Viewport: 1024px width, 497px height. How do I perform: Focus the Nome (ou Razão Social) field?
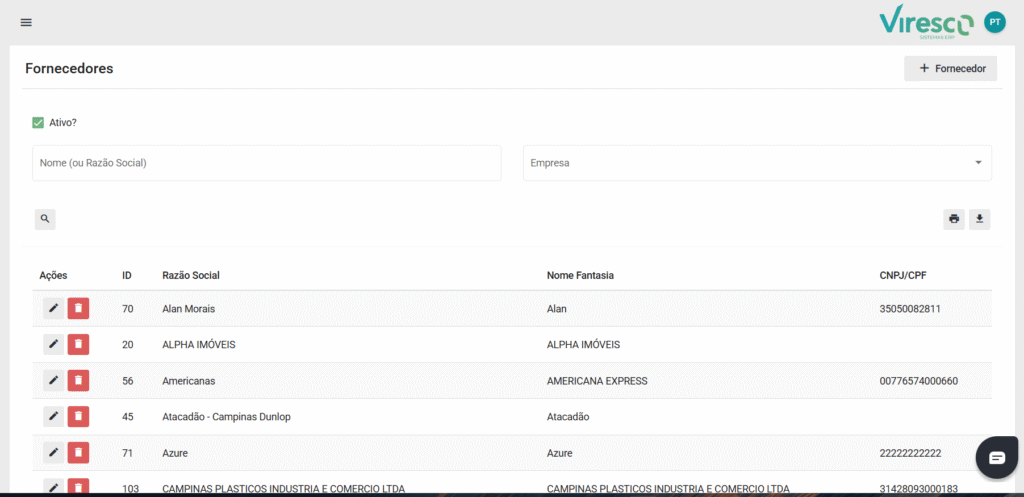(x=266, y=163)
